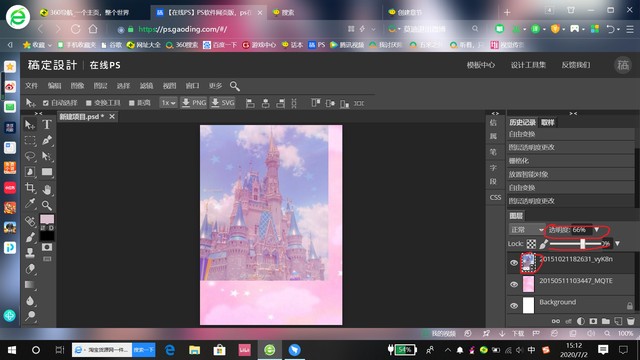
Task: Open the fill slider dropdown arrow
Action: pos(618,244)
